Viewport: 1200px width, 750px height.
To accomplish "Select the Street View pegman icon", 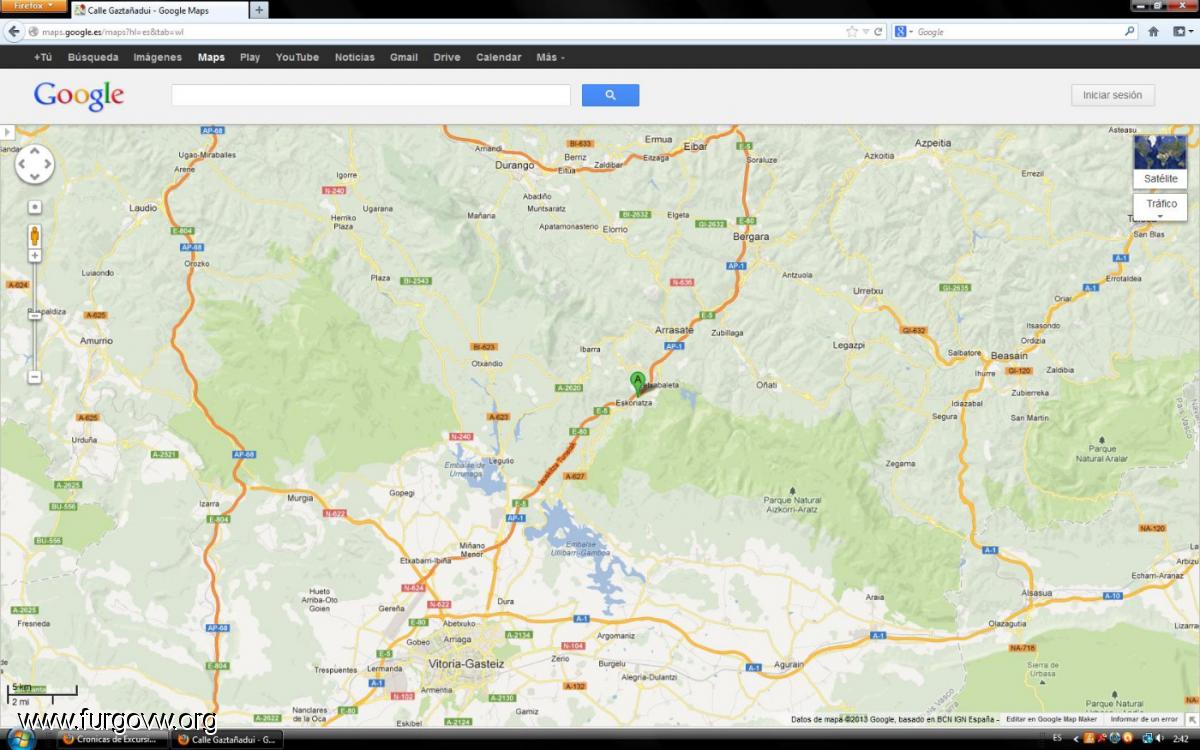I will (35, 236).
